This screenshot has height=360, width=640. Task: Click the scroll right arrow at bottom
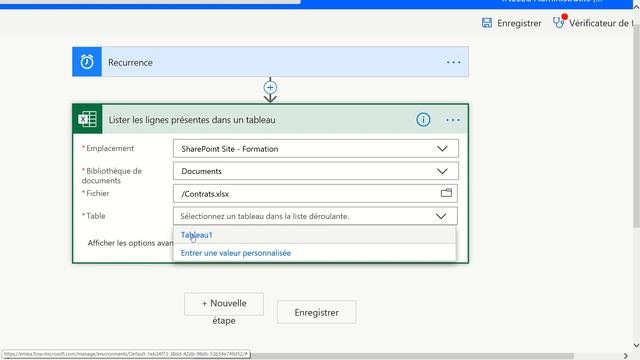pos(626,356)
